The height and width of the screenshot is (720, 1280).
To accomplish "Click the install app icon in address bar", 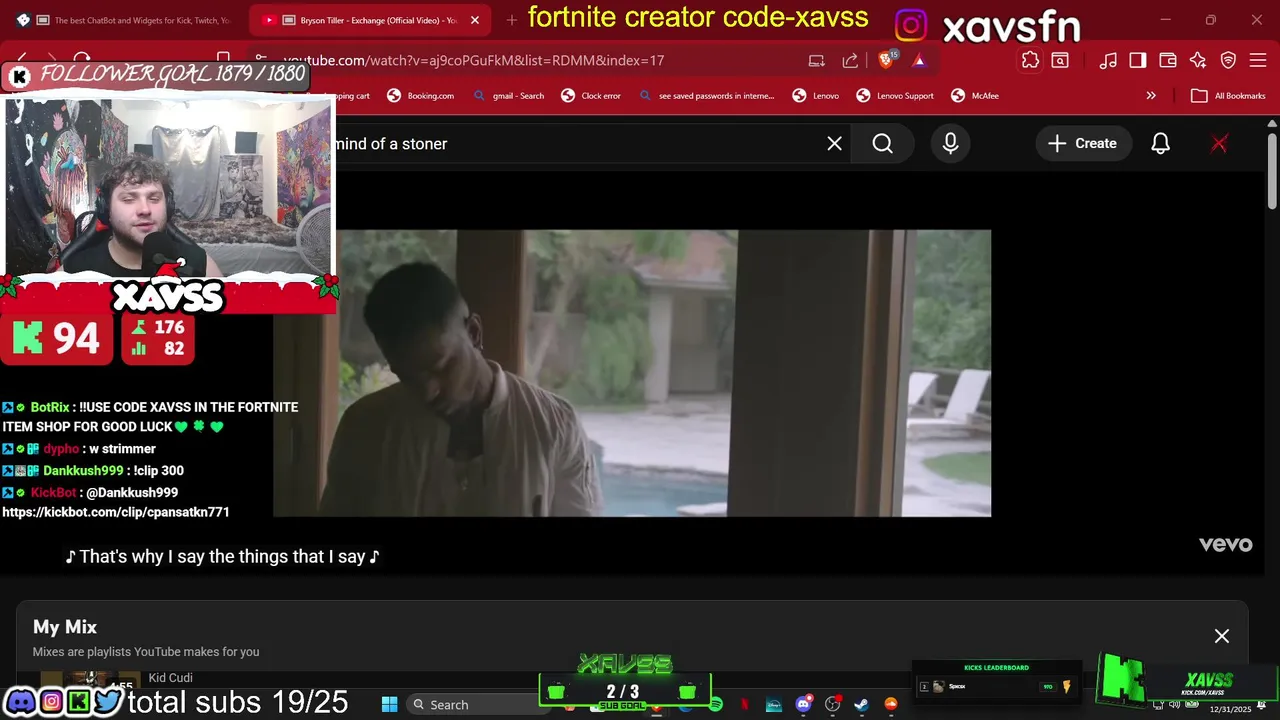I will [817, 60].
